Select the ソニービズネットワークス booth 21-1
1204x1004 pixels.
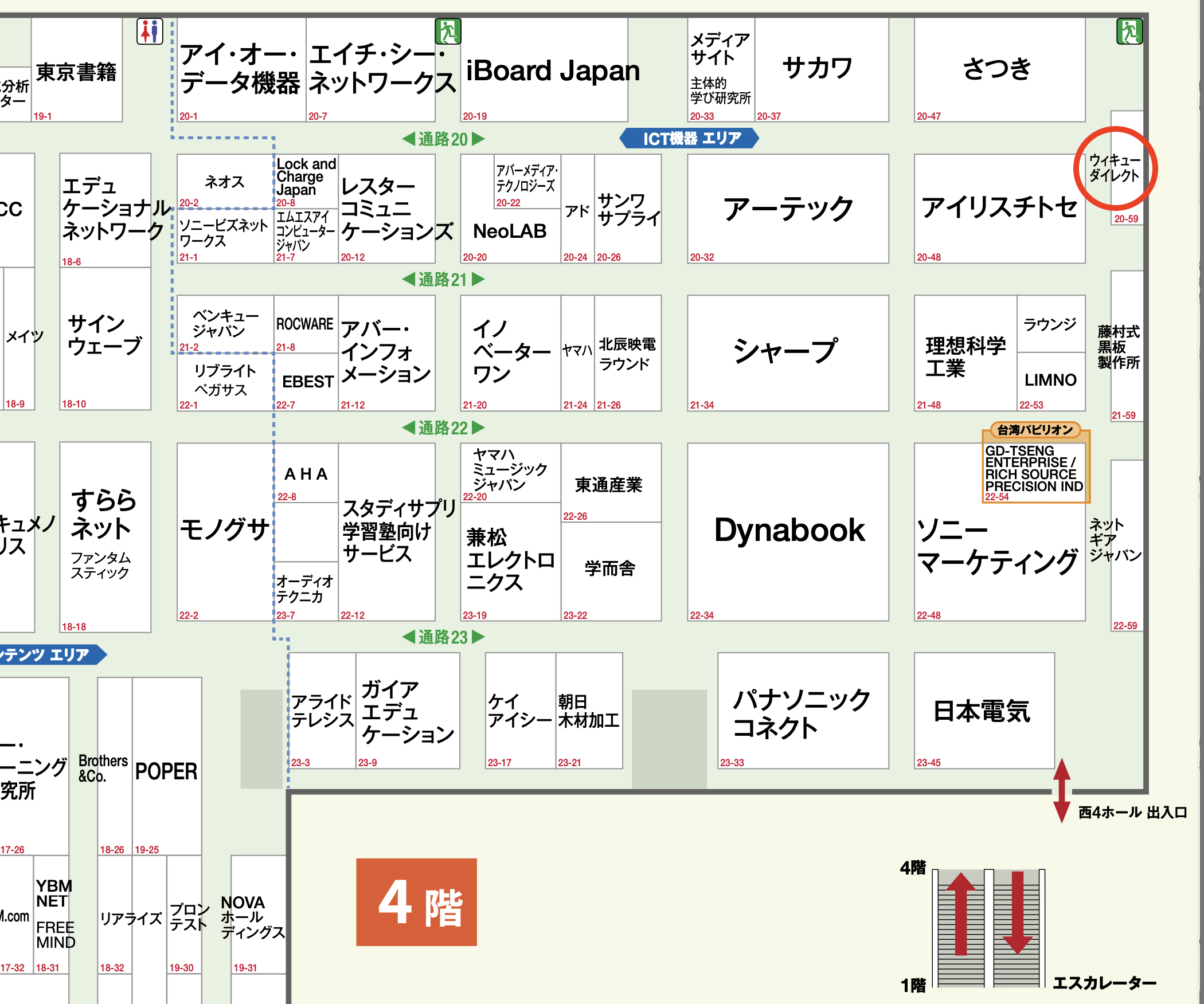point(225,236)
